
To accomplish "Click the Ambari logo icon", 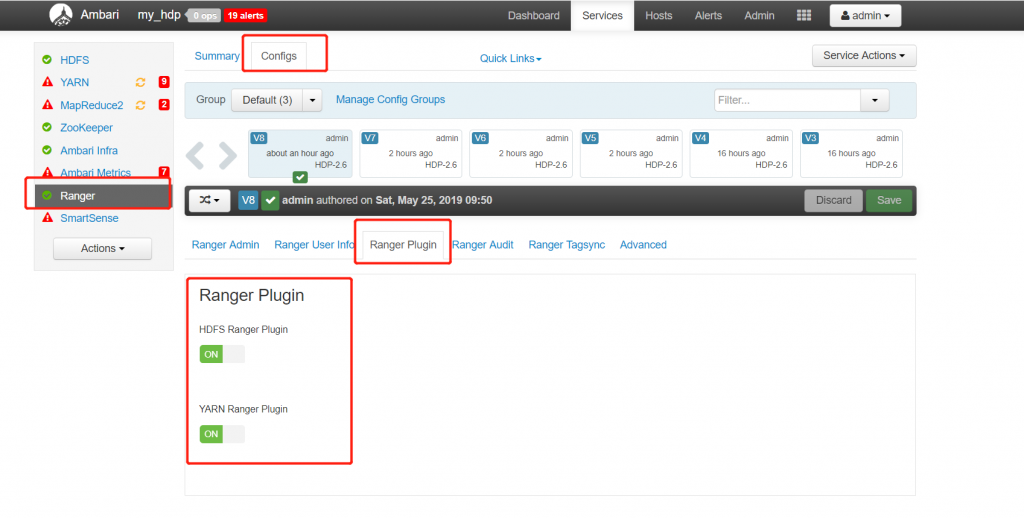I will pos(61,15).
